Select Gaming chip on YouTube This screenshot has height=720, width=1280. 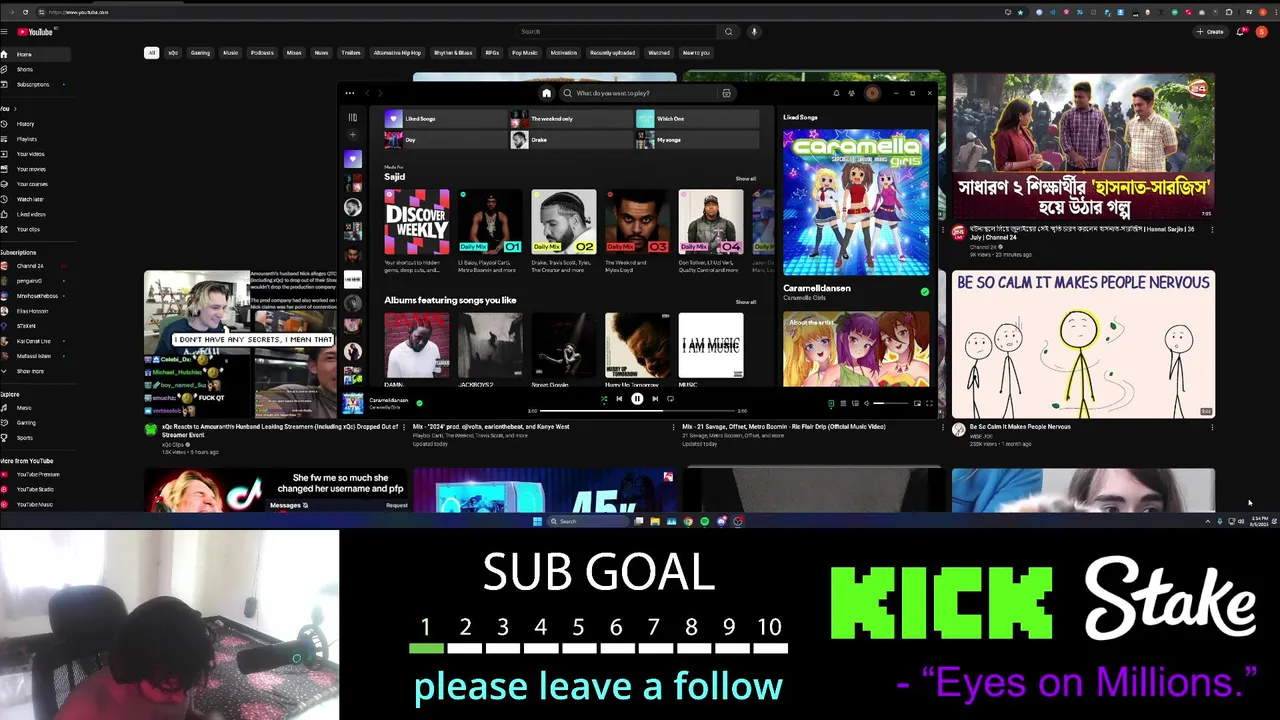pyautogui.click(x=200, y=53)
